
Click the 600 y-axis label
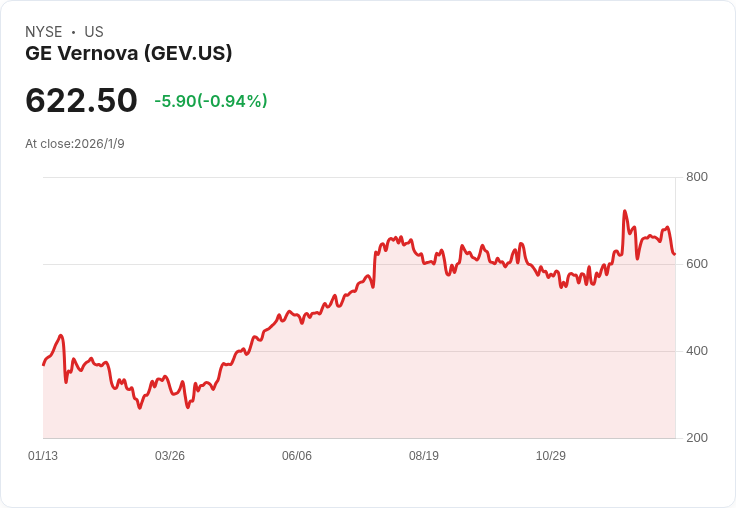697,264
